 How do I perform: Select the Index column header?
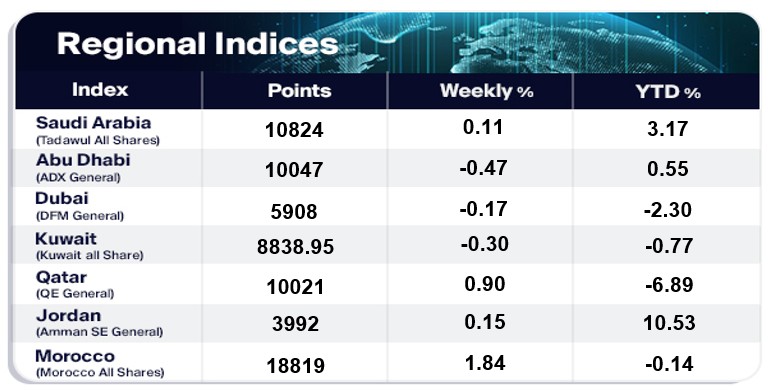point(100,90)
